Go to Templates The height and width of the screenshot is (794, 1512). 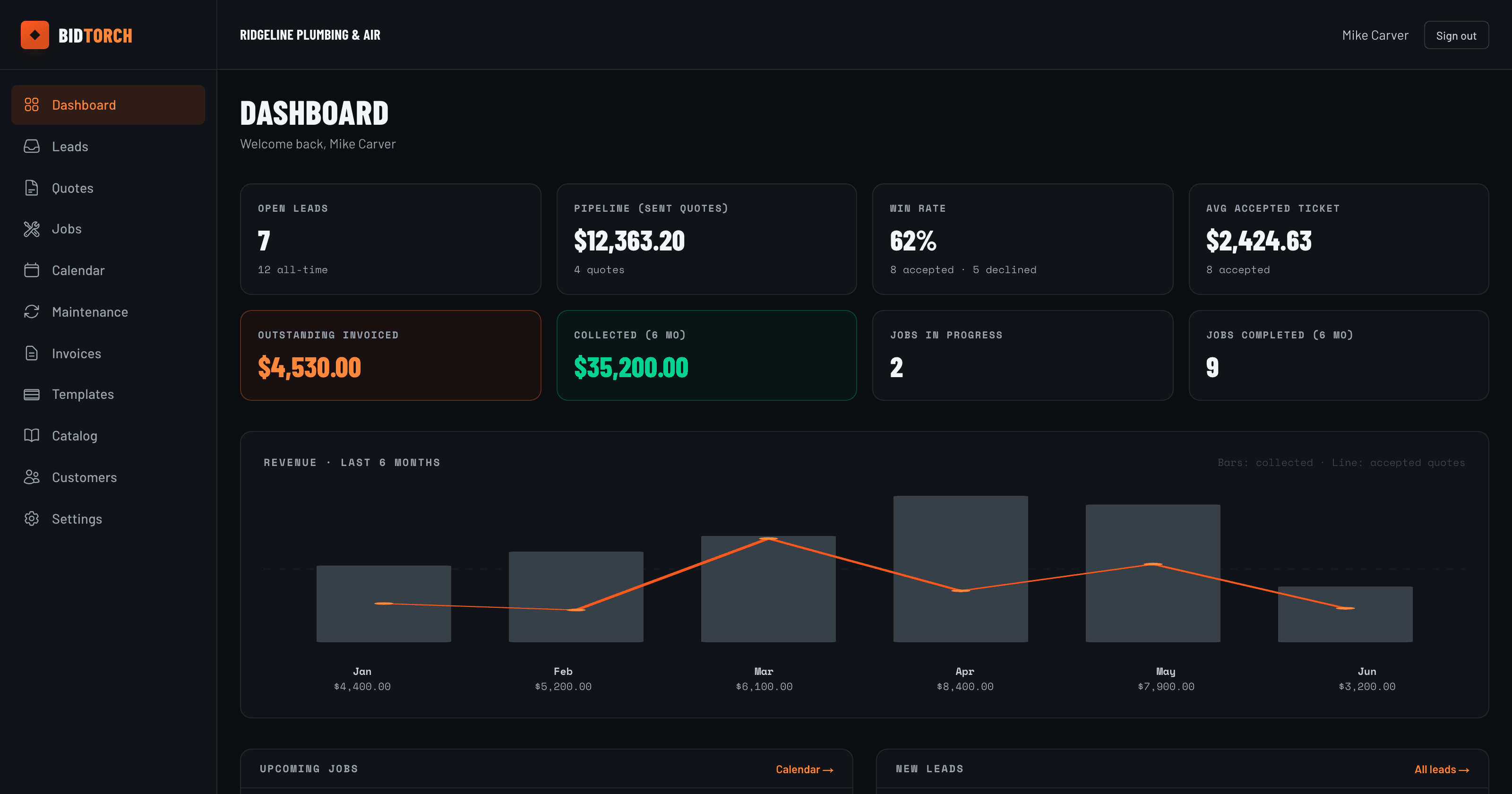(108, 394)
